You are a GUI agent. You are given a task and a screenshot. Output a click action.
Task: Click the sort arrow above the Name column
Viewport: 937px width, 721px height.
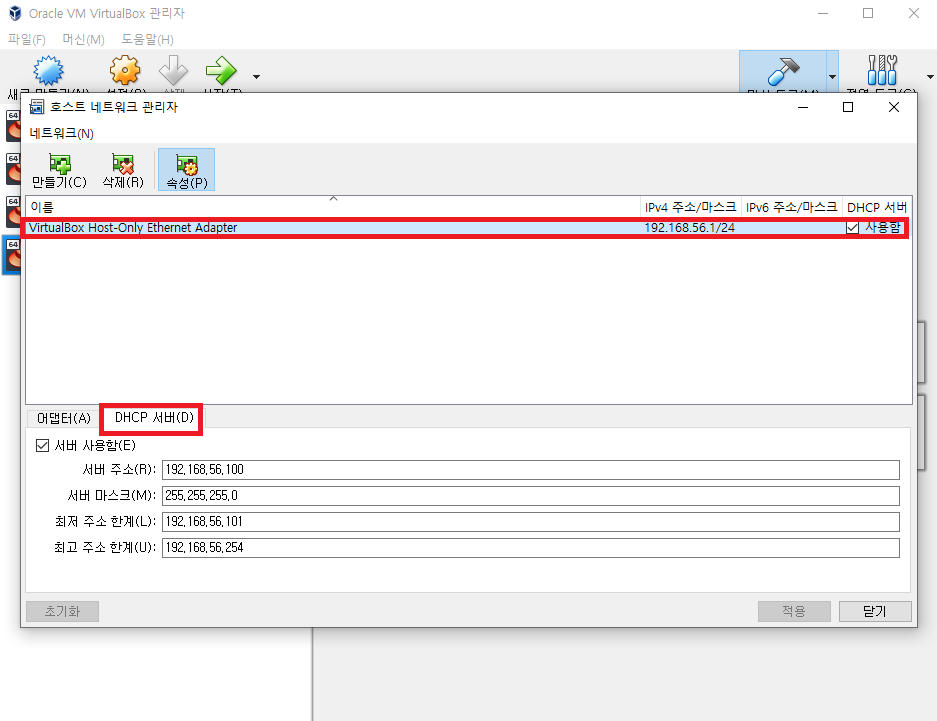point(333,198)
